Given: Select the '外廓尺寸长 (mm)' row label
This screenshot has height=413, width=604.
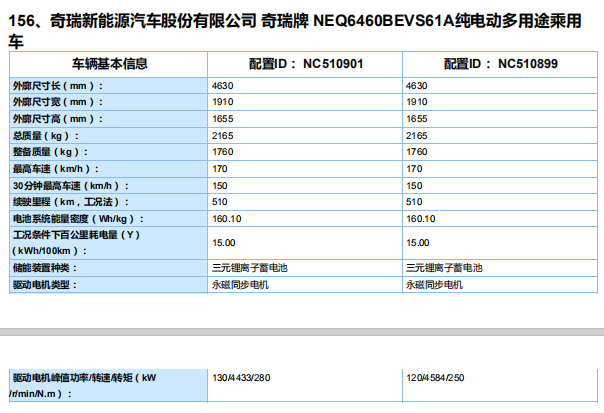Looking at the screenshot, I should pos(58,86).
